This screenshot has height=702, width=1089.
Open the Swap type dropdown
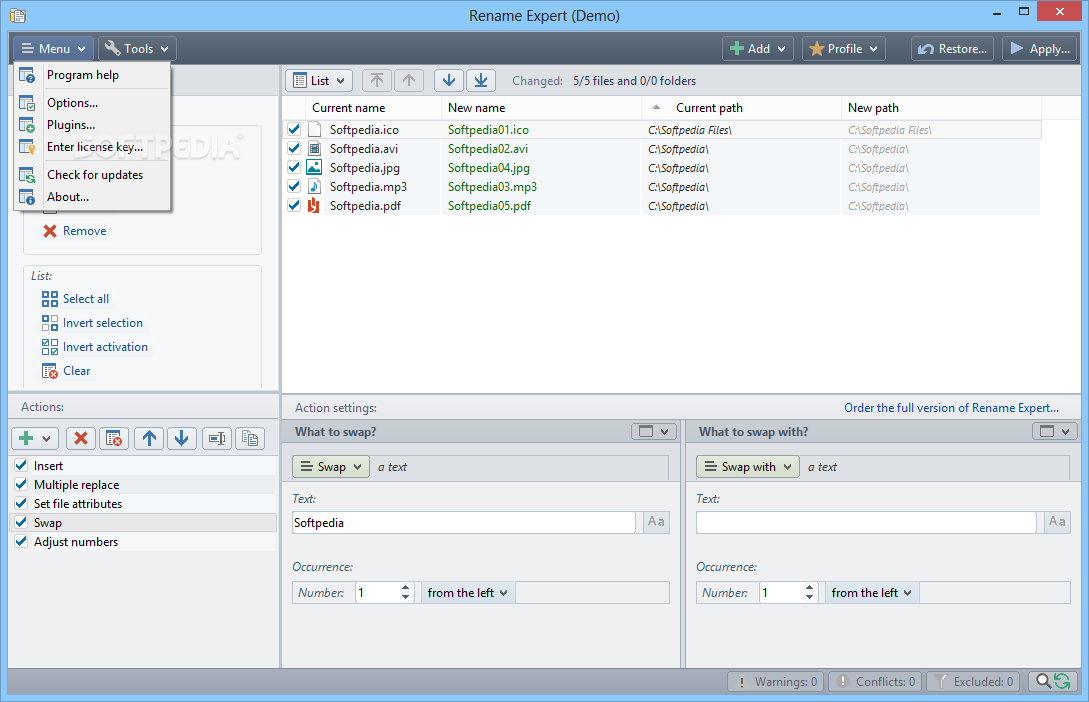(331, 467)
